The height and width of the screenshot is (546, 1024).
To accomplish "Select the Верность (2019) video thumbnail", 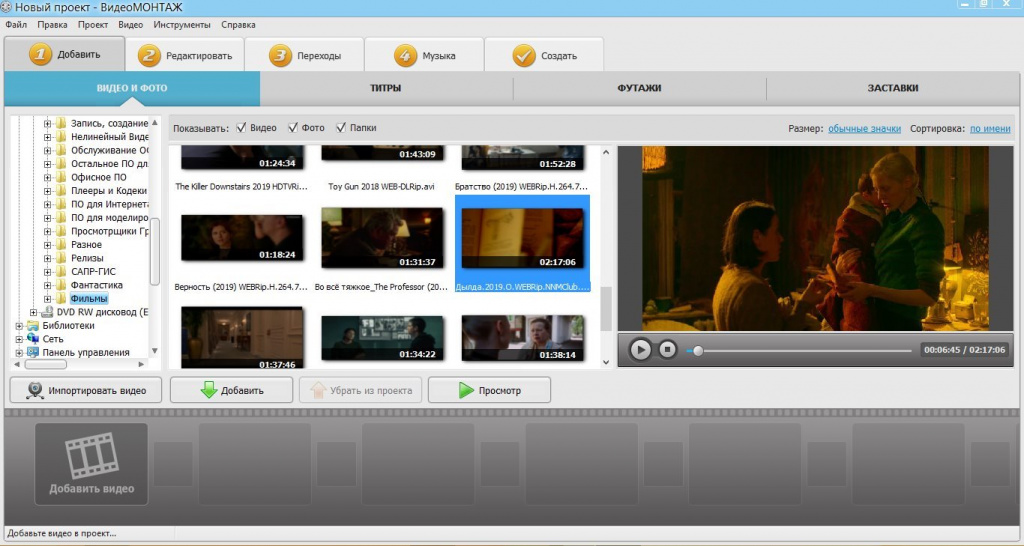I will 242,238.
